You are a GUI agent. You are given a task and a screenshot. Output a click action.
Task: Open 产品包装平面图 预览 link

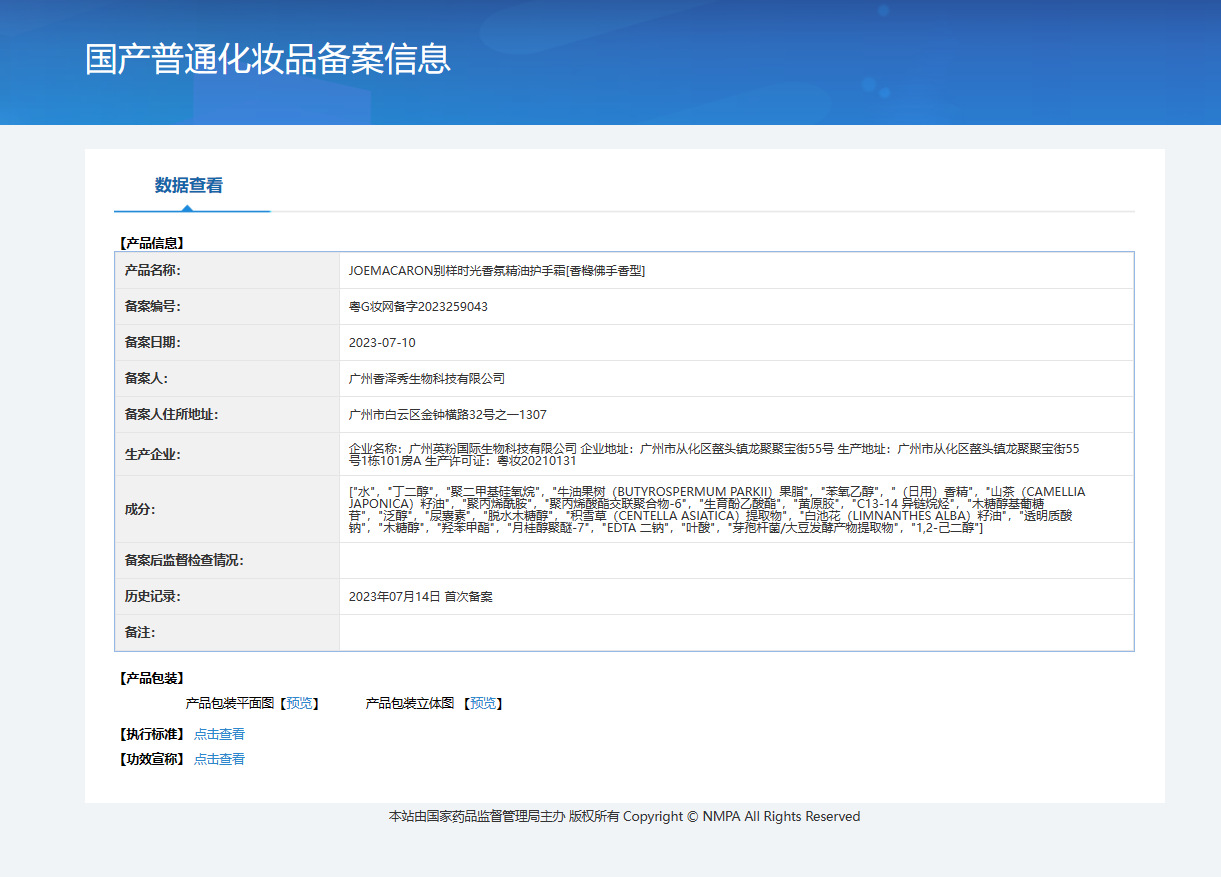(x=299, y=703)
